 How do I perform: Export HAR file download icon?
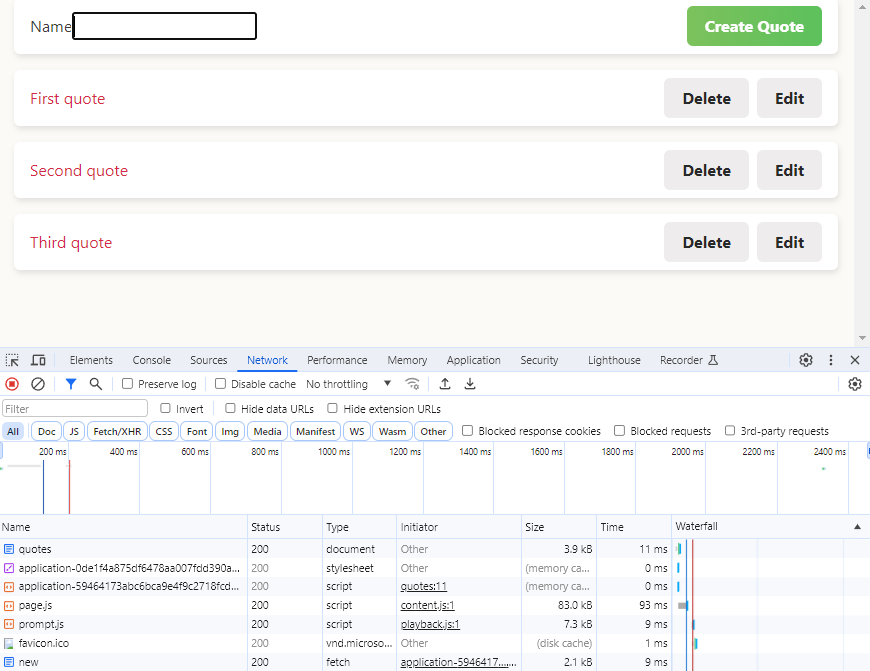click(470, 384)
